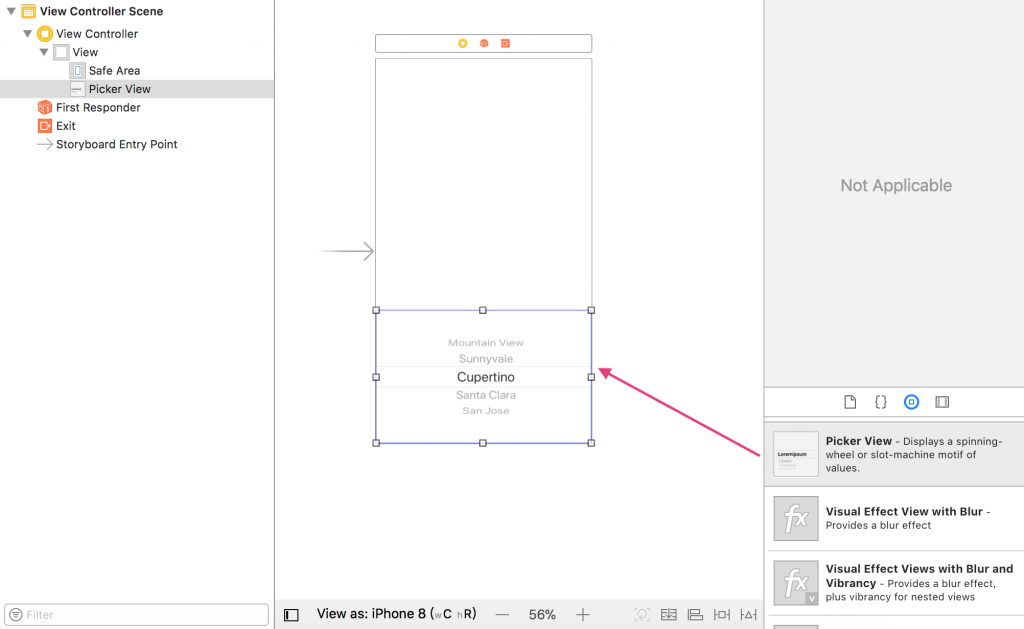
Task: Click the Exit icon in outline
Action: [x=44, y=125]
